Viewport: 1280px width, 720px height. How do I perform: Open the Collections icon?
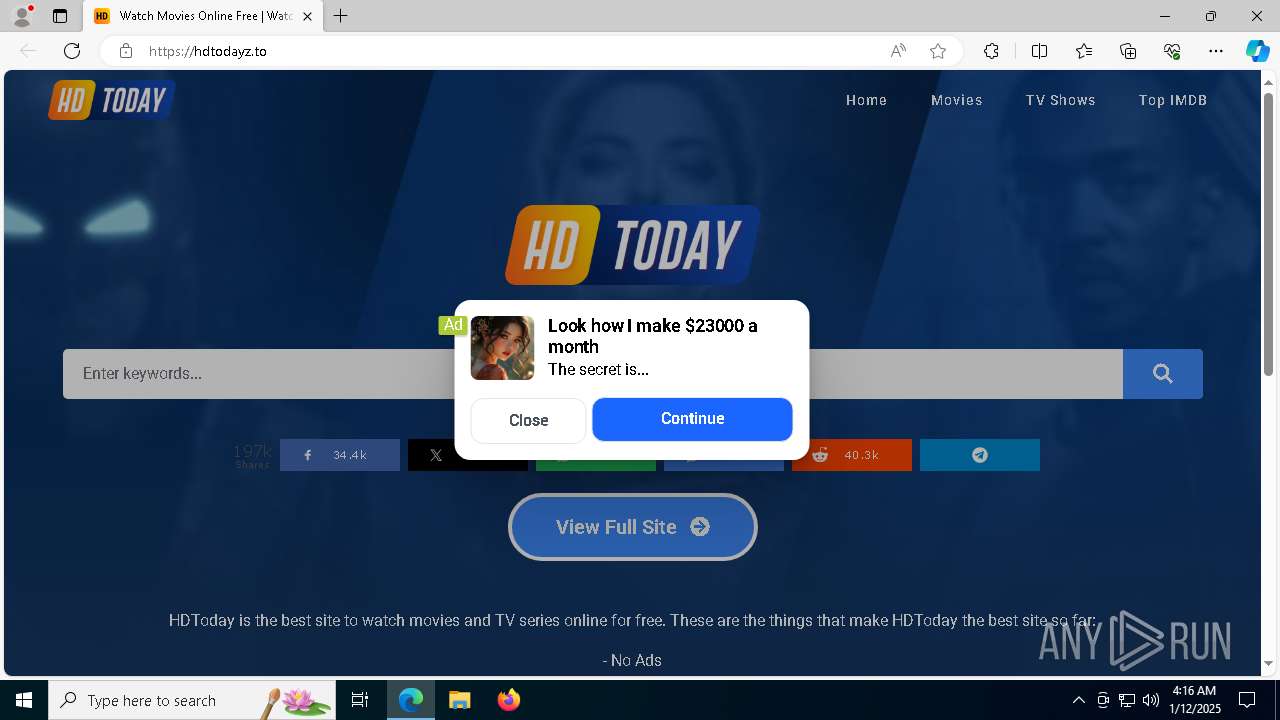(x=1128, y=51)
